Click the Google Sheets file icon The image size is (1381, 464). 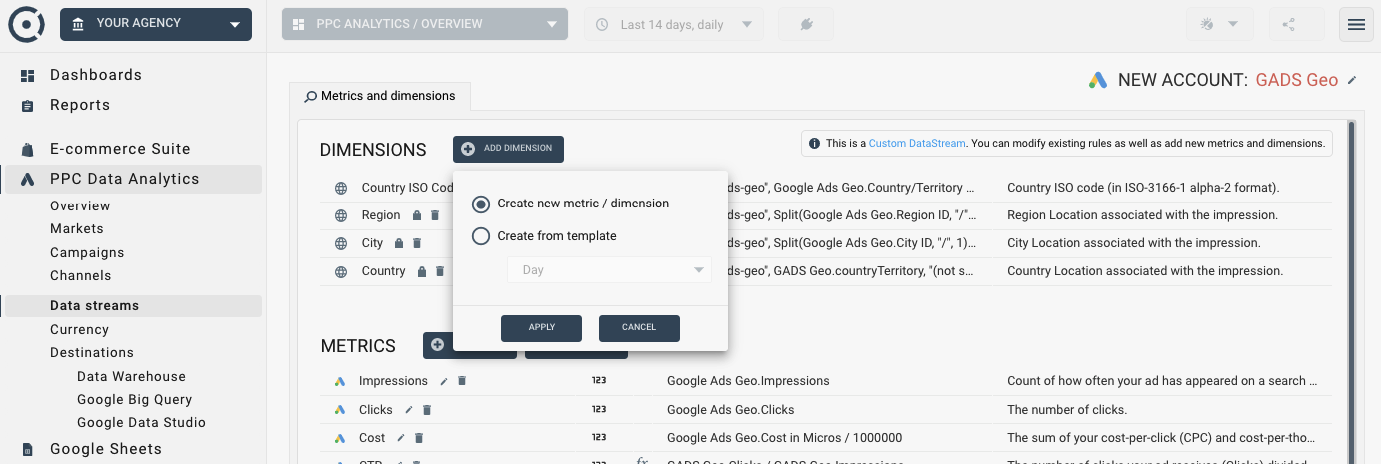click(28, 449)
